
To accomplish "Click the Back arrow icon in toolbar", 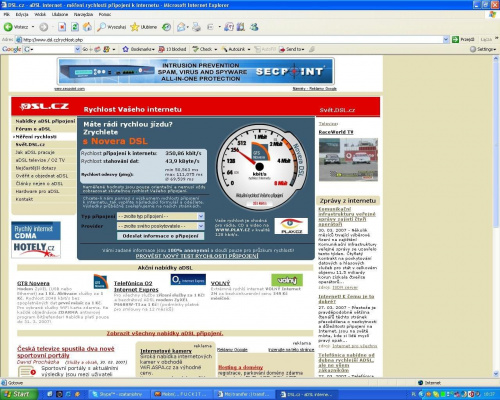I will [x=8, y=27].
